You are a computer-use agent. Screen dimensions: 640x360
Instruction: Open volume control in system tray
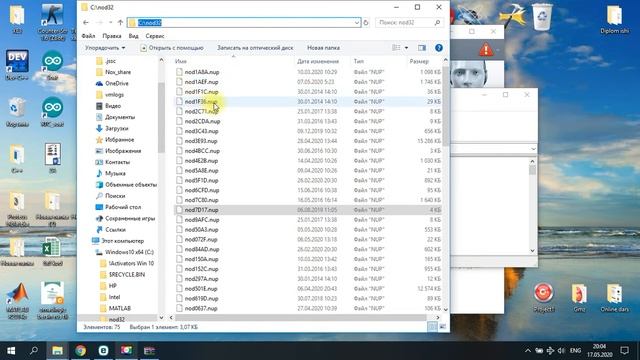click(x=562, y=351)
